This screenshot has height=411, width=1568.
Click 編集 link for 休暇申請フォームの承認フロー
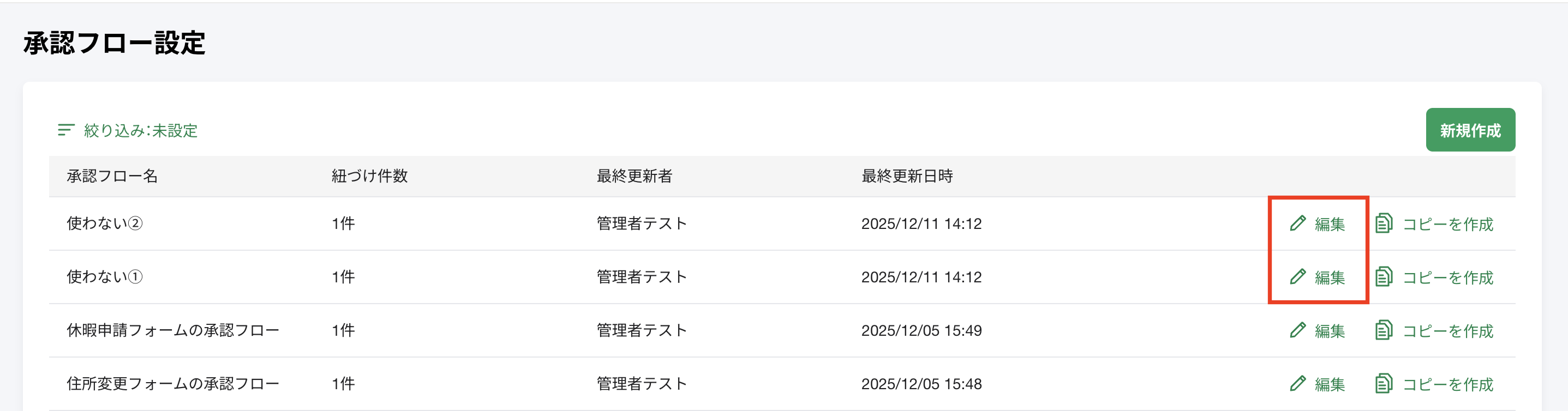(x=1330, y=331)
